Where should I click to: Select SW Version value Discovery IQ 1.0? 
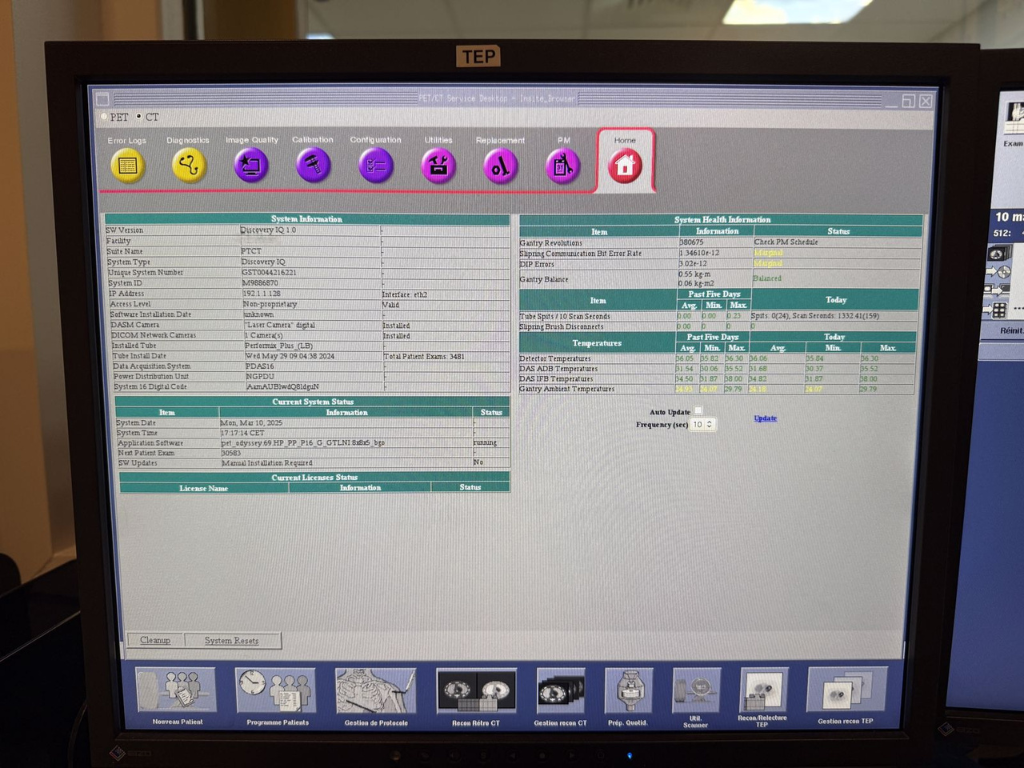tap(268, 230)
